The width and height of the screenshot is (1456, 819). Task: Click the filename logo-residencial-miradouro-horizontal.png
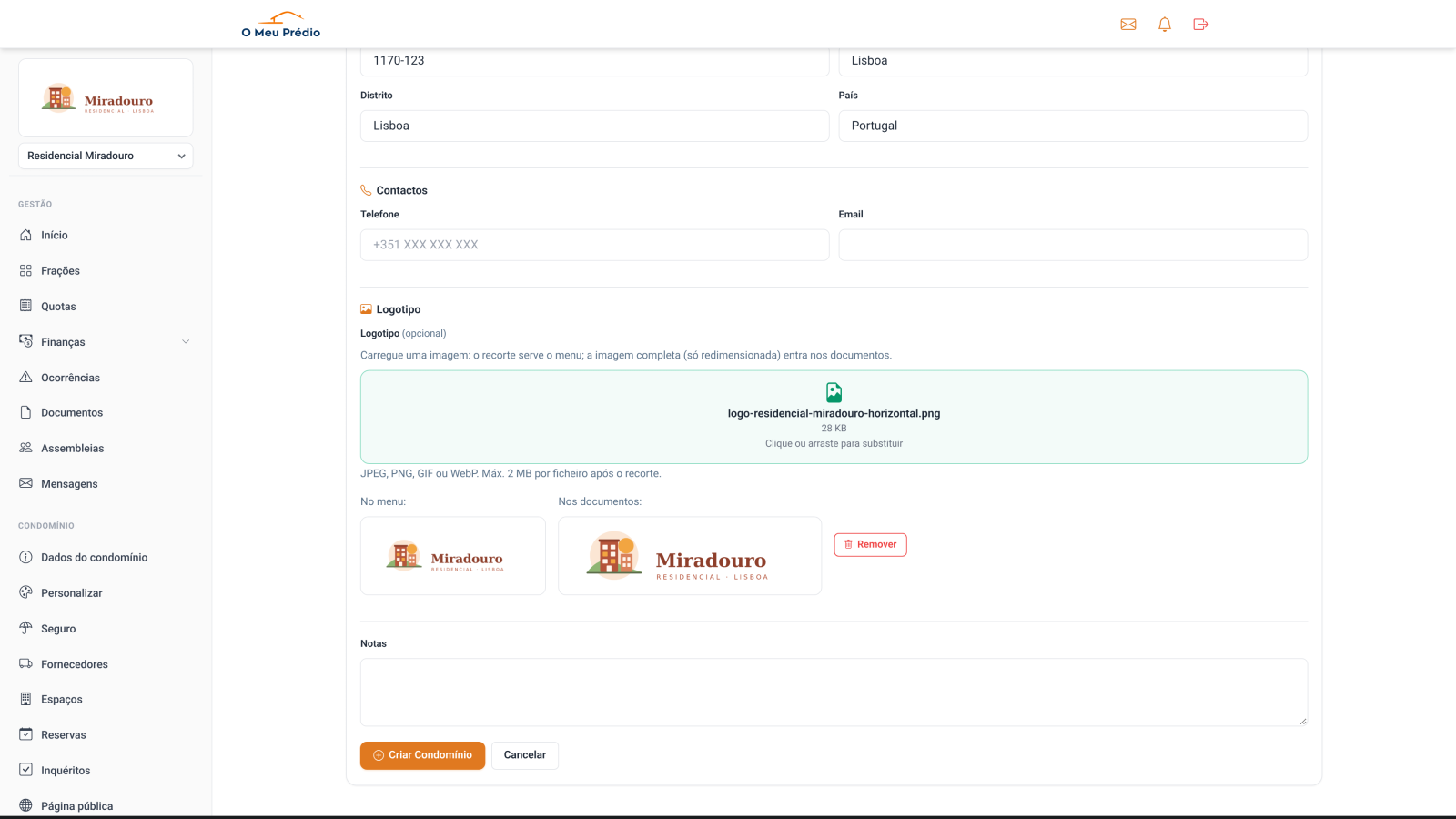click(834, 413)
